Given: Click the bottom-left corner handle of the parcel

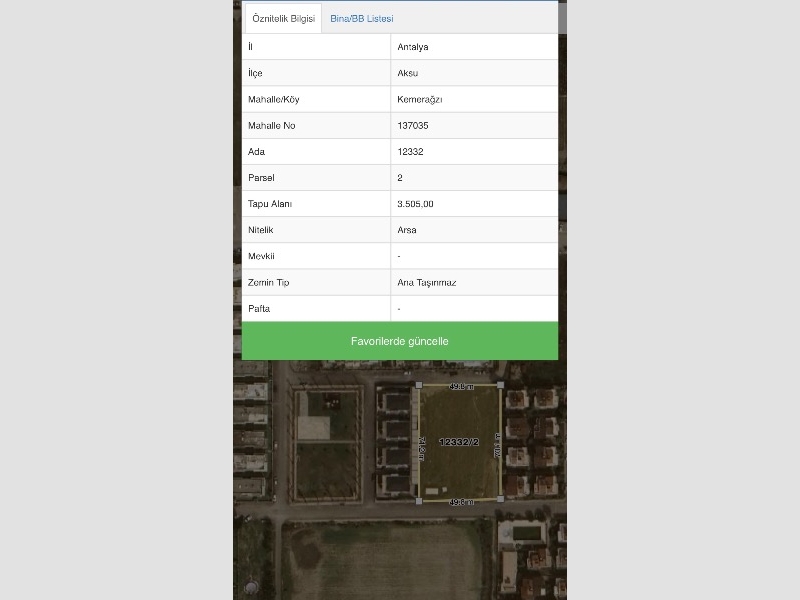Looking at the screenshot, I should pyautogui.click(x=419, y=500).
